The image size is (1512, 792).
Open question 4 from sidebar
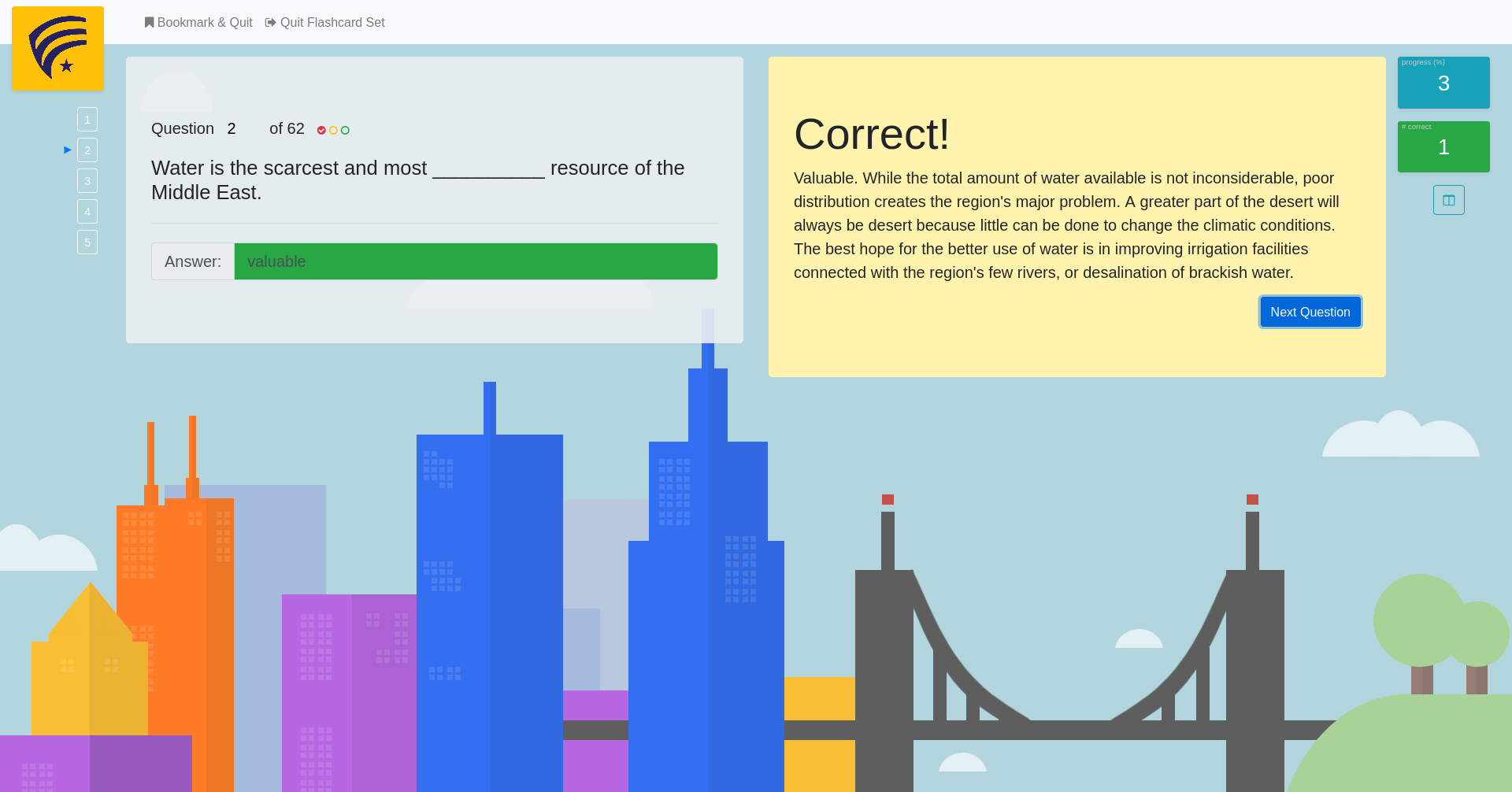87,212
